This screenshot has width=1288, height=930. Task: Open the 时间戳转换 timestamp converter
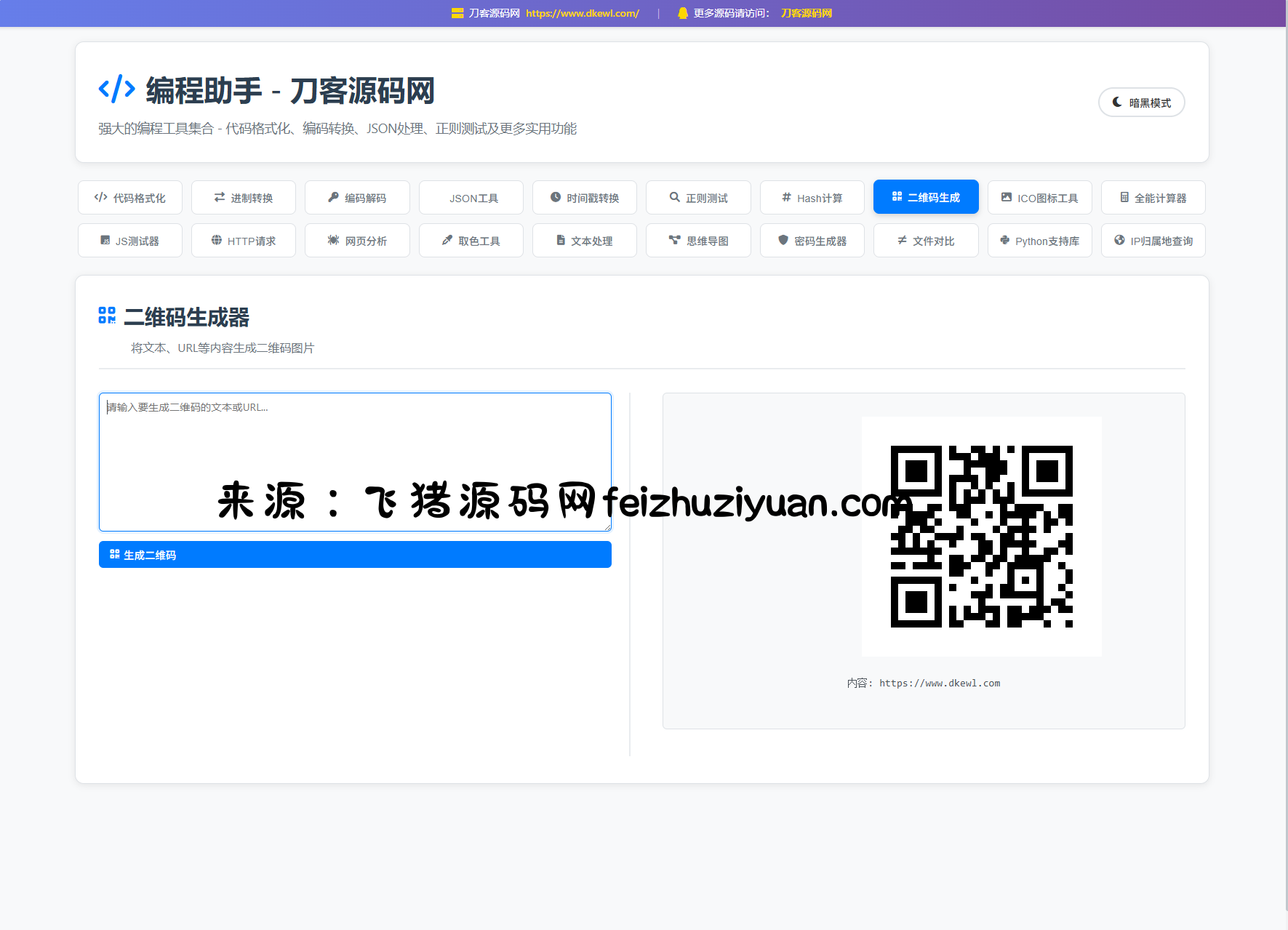pyautogui.click(x=585, y=198)
